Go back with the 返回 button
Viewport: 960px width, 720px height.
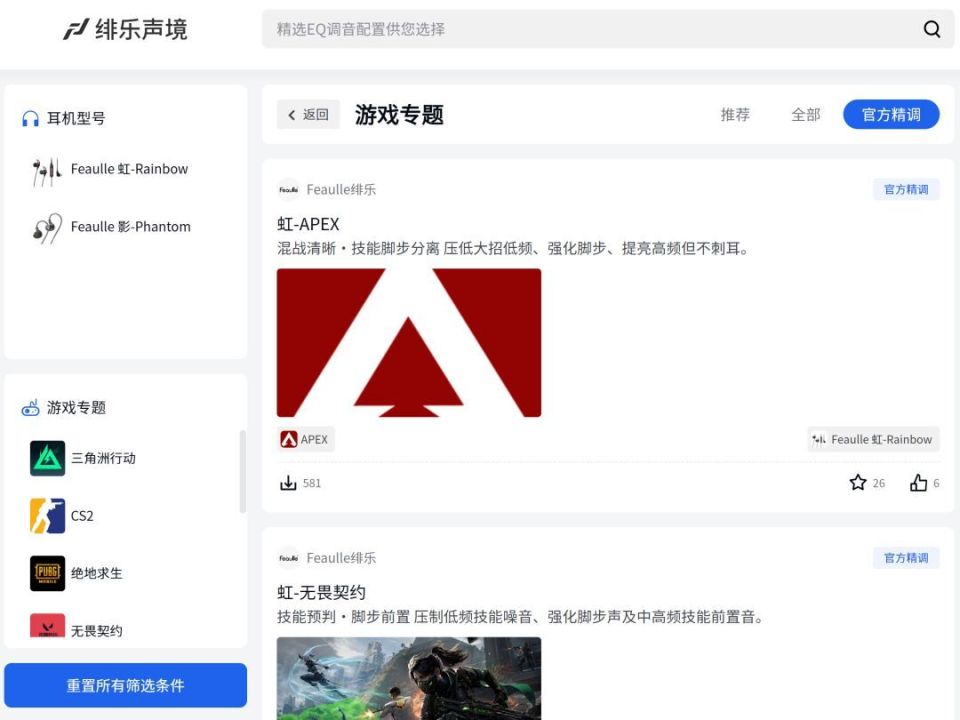coord(308,114)
